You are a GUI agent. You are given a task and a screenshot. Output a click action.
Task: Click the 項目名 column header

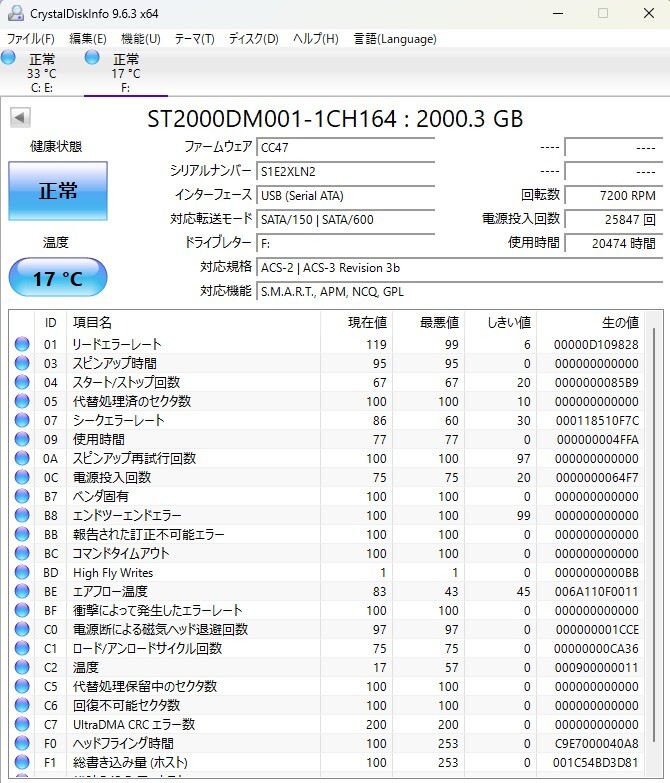[193, 322]
